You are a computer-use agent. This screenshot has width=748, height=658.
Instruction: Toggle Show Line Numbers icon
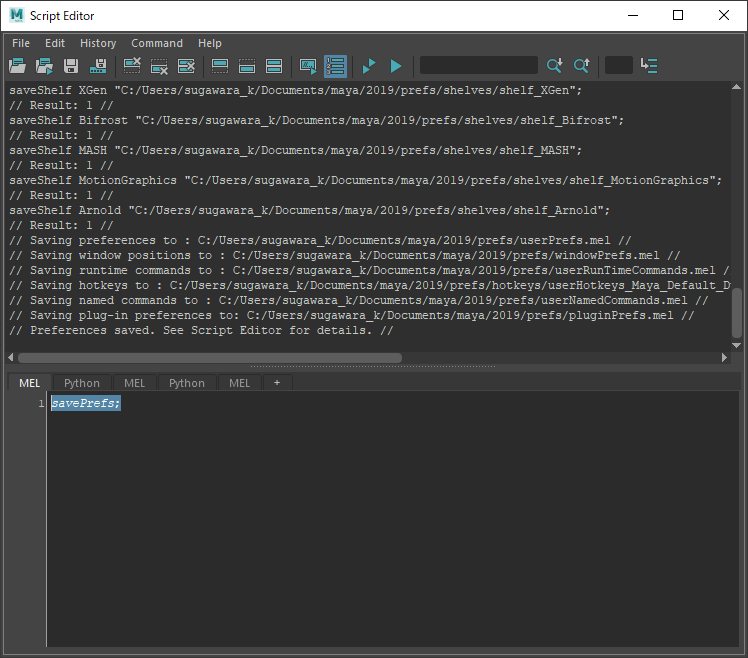[x=335, y=66]
